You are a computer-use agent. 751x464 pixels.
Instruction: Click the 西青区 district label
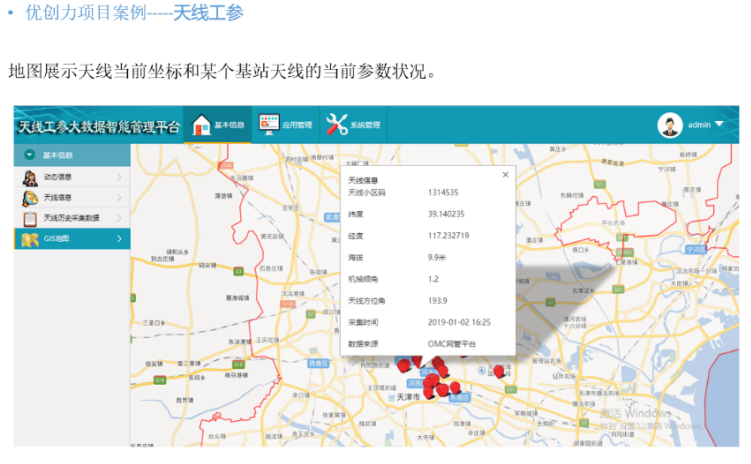(x=319, y=363)
